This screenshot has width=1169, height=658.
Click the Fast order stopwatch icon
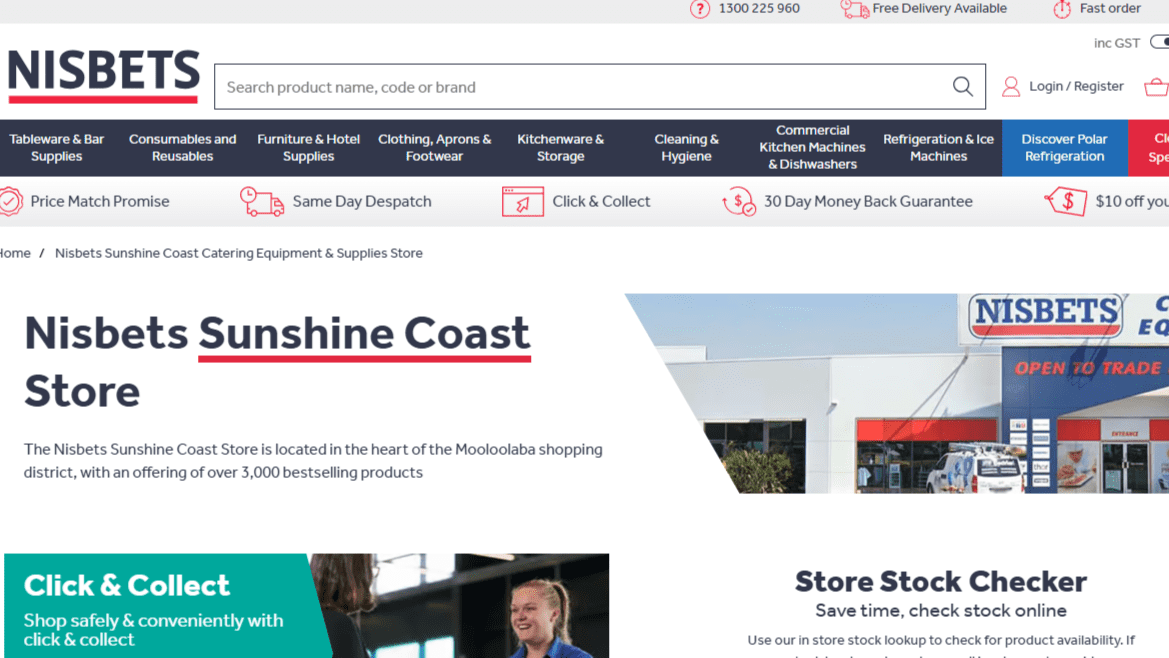[1062, 9]
